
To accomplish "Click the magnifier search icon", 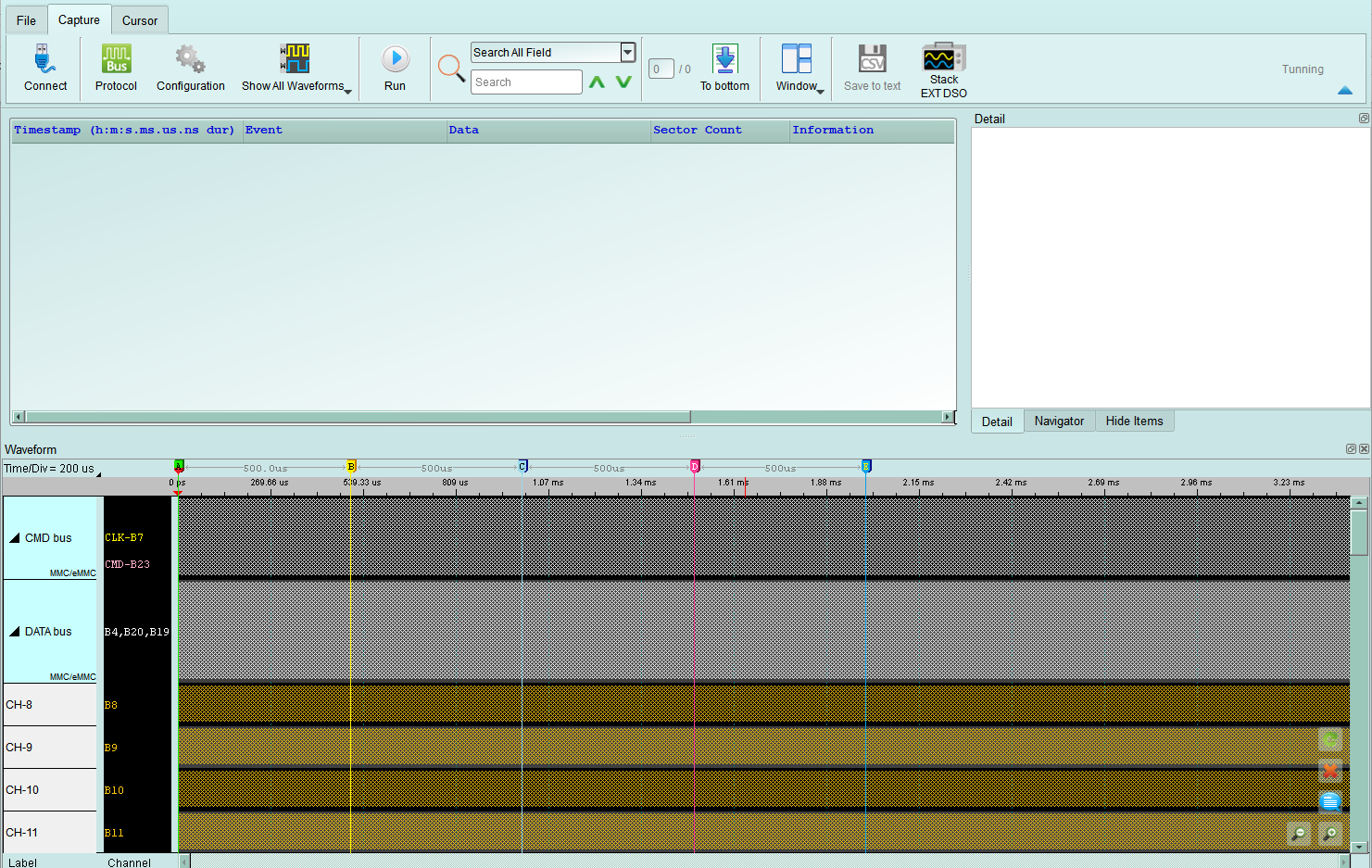I will tap(451, 68).
